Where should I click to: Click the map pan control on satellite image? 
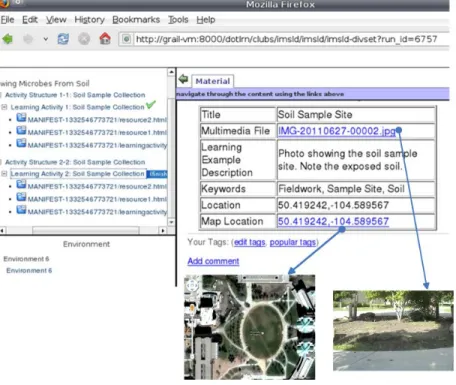(x=192, y=286)
